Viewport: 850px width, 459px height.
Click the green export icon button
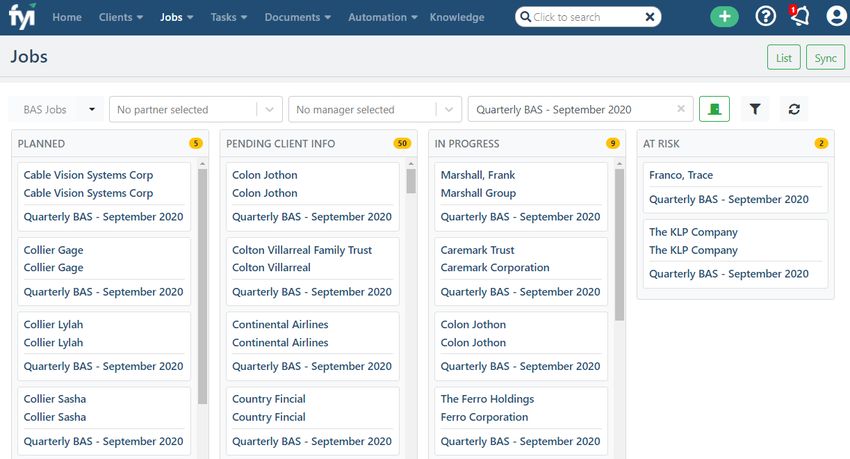[x=714, y=109]
